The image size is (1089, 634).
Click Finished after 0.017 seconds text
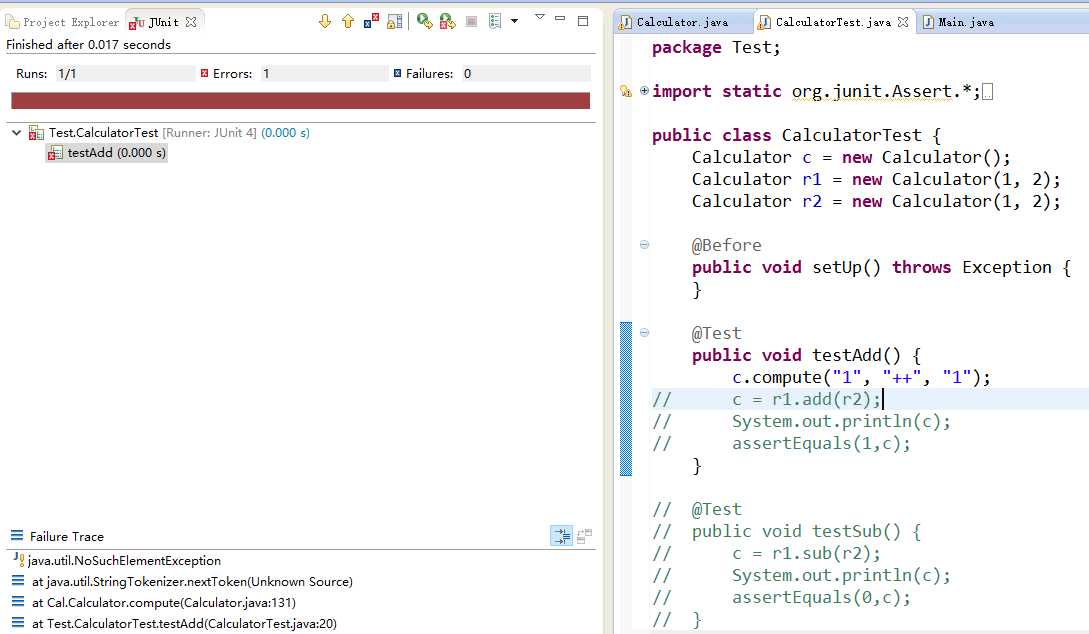click(x=88, y=44)
